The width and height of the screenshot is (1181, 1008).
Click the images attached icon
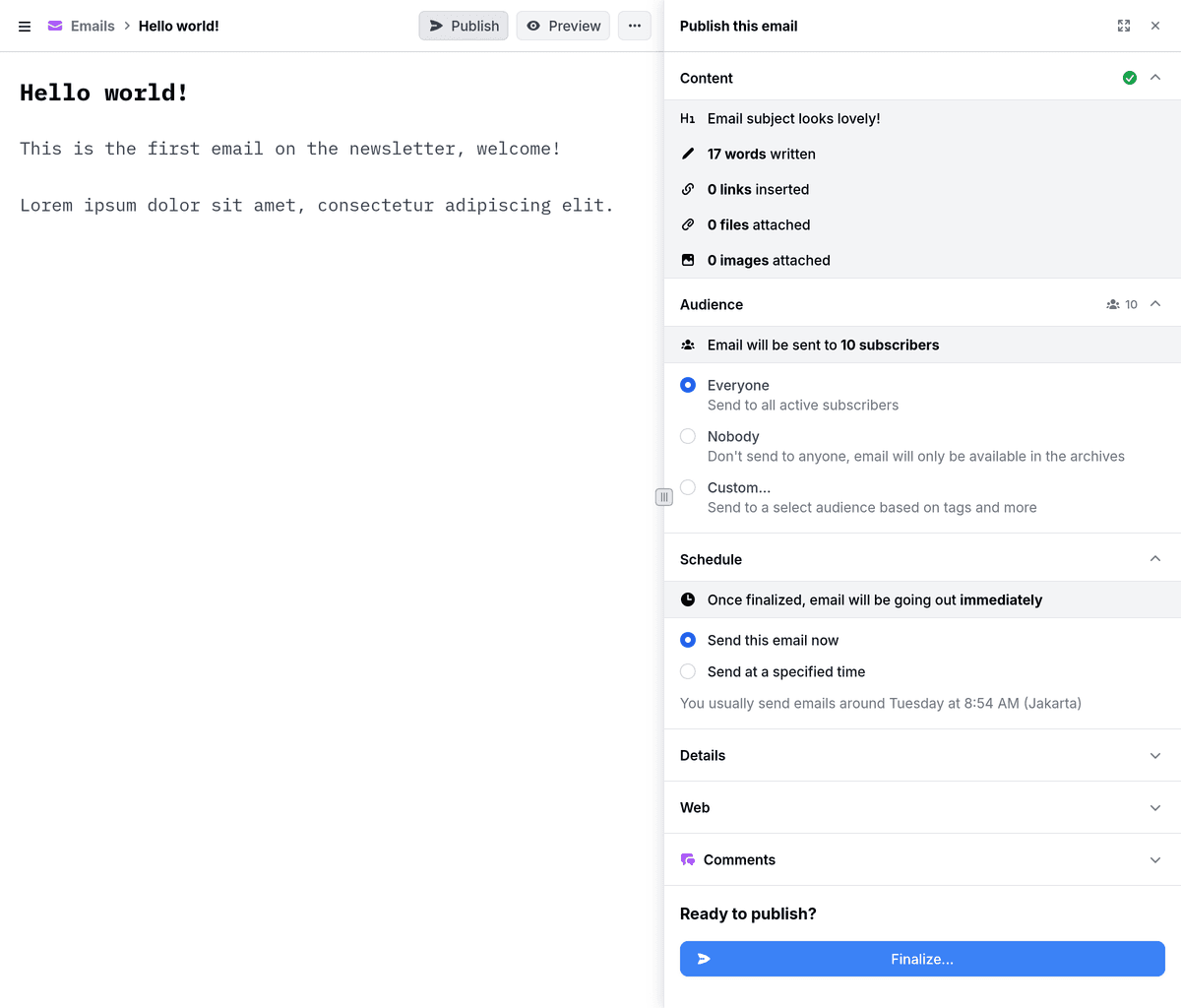[687, 260]
